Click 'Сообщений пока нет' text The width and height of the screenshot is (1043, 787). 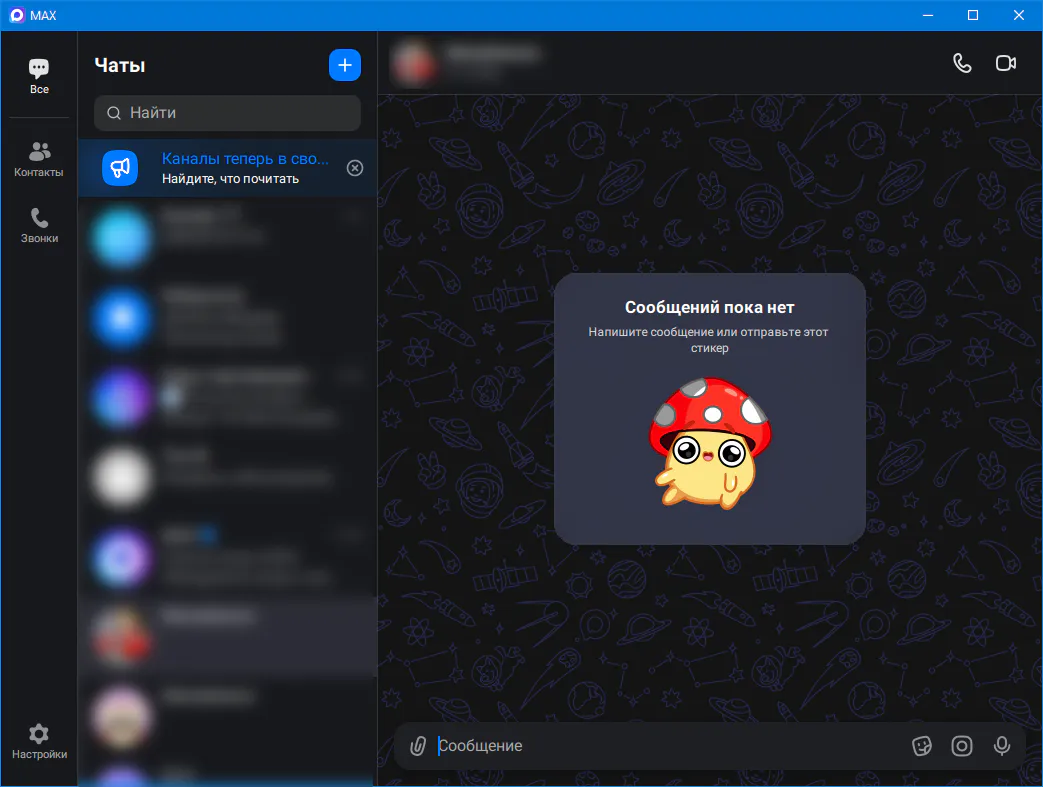click(709, 307)
